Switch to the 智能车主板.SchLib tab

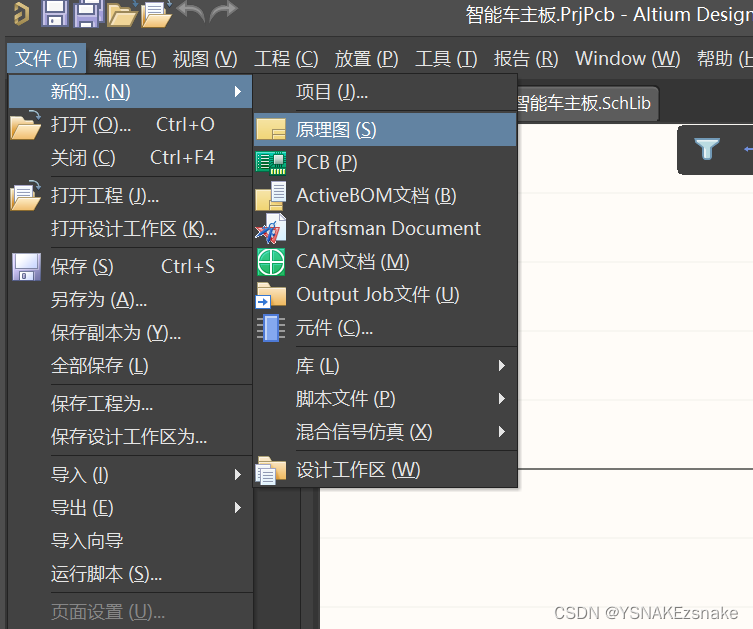coord(587,103)
